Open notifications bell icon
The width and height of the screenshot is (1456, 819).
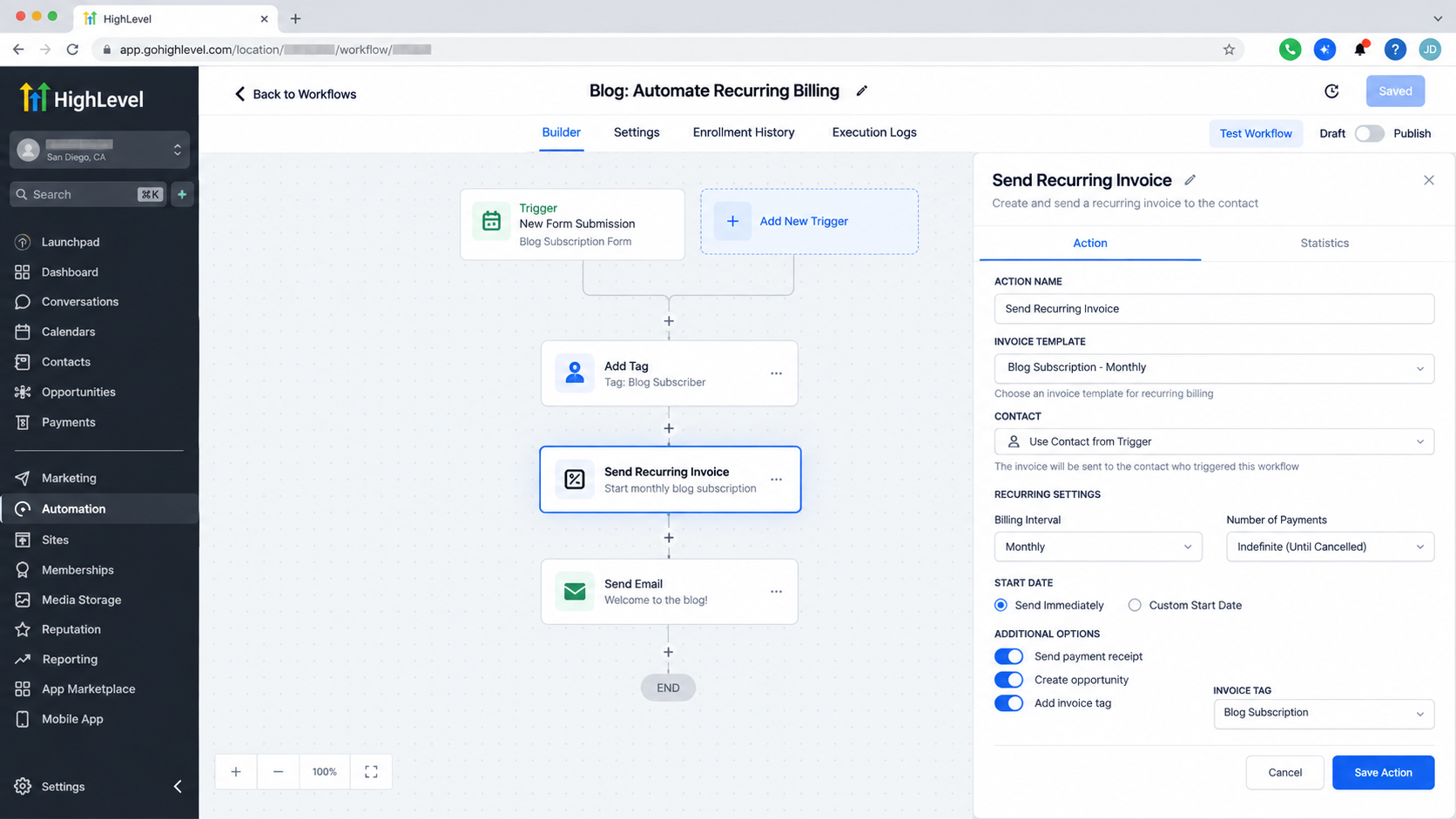(1359, 50)
